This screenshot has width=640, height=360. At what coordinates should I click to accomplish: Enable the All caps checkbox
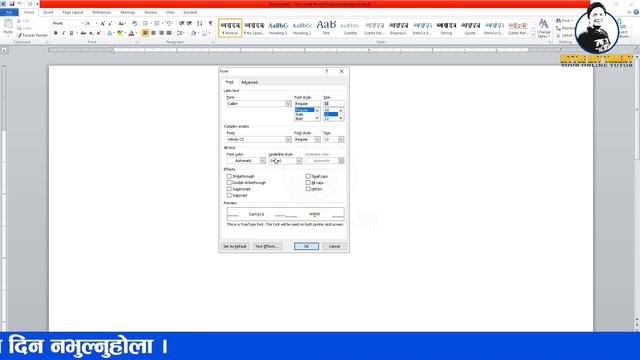tap(308, 183)
